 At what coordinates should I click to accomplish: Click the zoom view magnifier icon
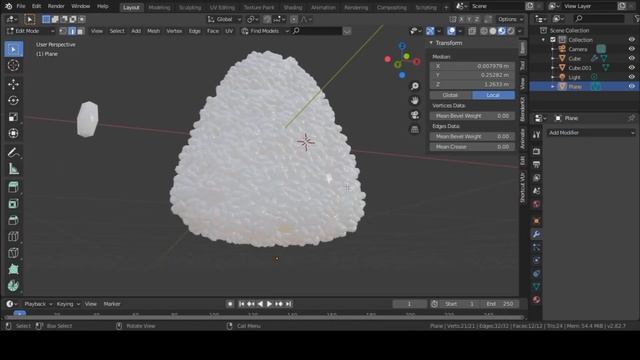point(415,86)
